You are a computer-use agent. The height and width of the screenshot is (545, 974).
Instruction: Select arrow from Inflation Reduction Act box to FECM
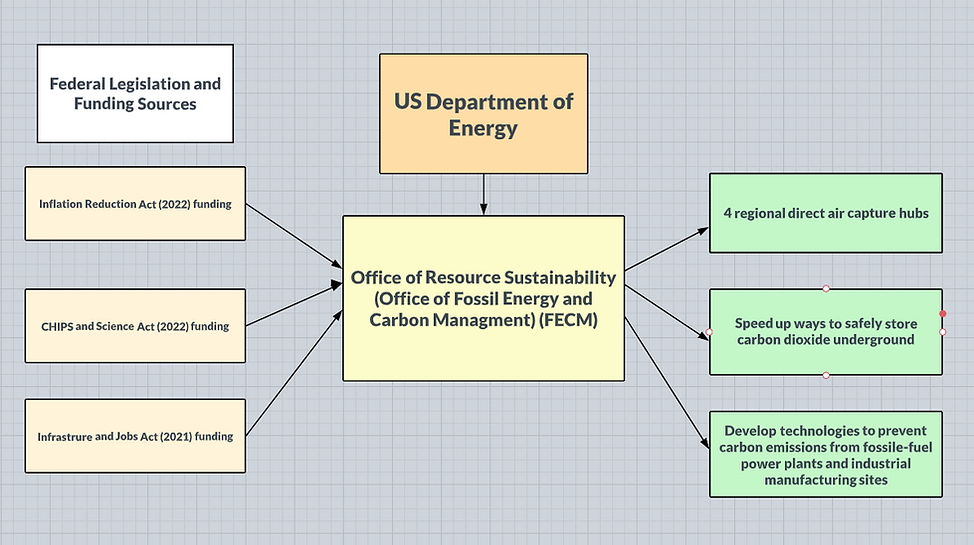point(294,236)
